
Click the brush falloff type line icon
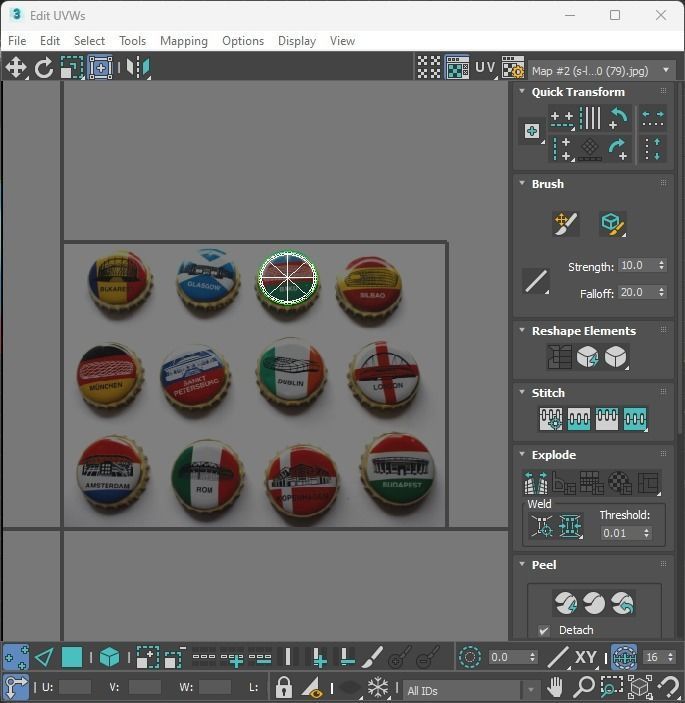[x=536, y=281]
